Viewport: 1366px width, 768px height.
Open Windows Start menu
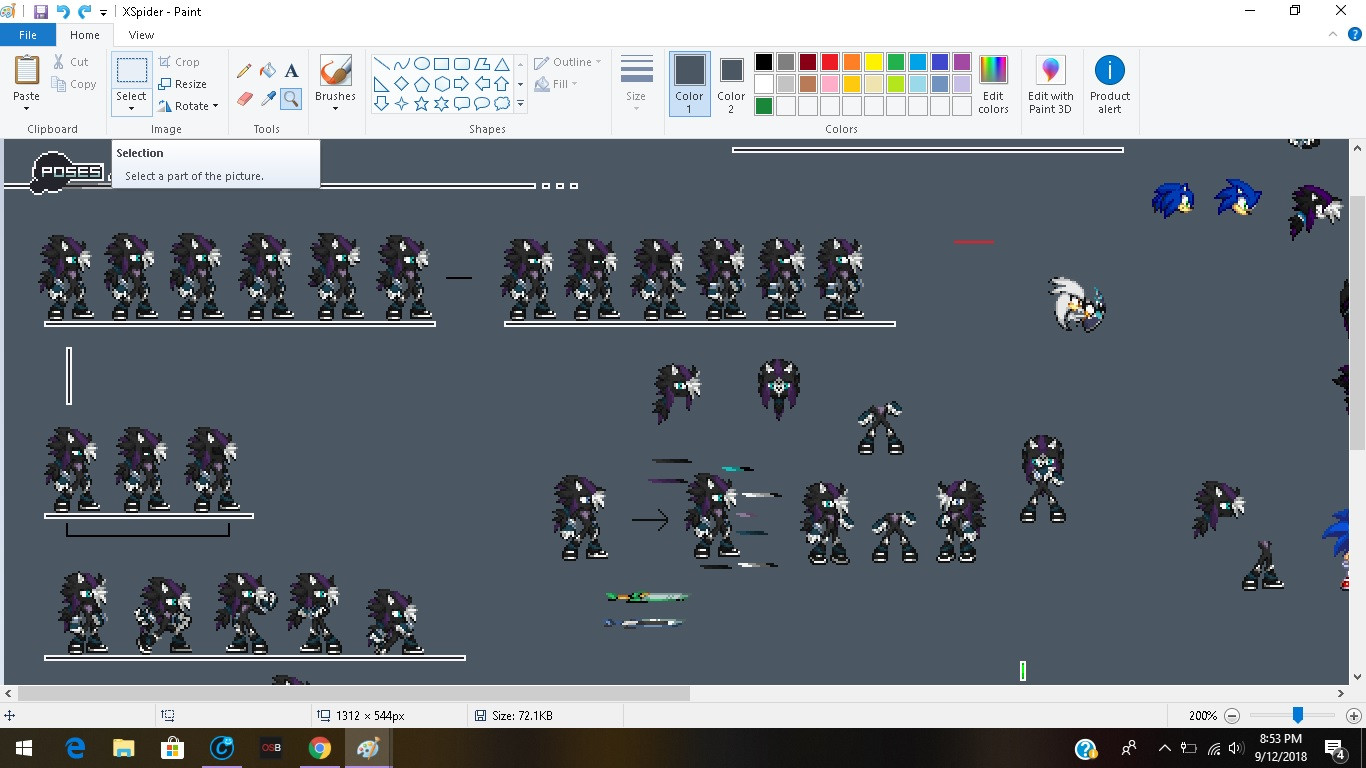click(24, 748)
